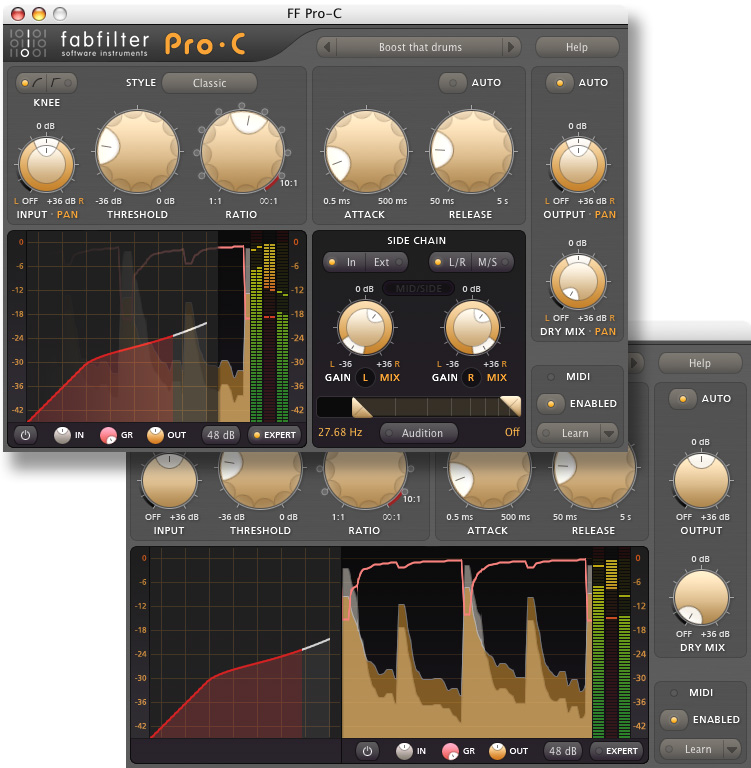Toggle AUTO output in back window
Screen dimensions: 751x768
(x=682, y=399)
